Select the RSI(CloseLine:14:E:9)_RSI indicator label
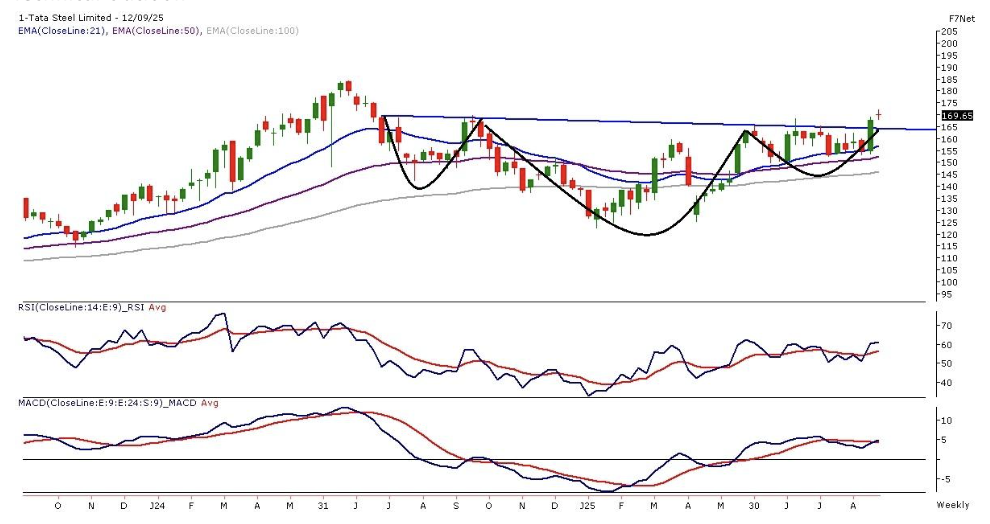This screenshot has height=524, width=990. (x=82, y=307)
